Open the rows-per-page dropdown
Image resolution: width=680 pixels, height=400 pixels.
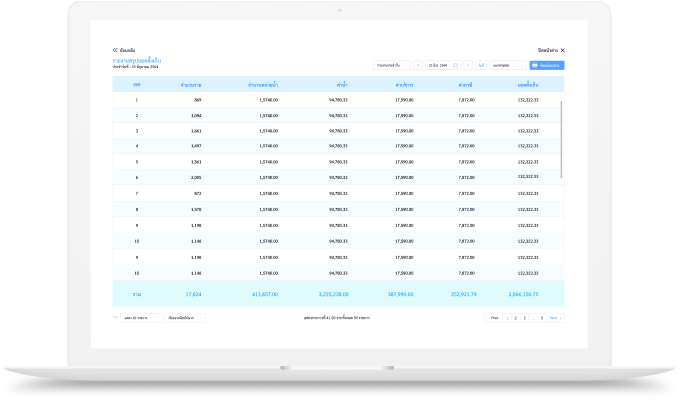click(142, 317)
